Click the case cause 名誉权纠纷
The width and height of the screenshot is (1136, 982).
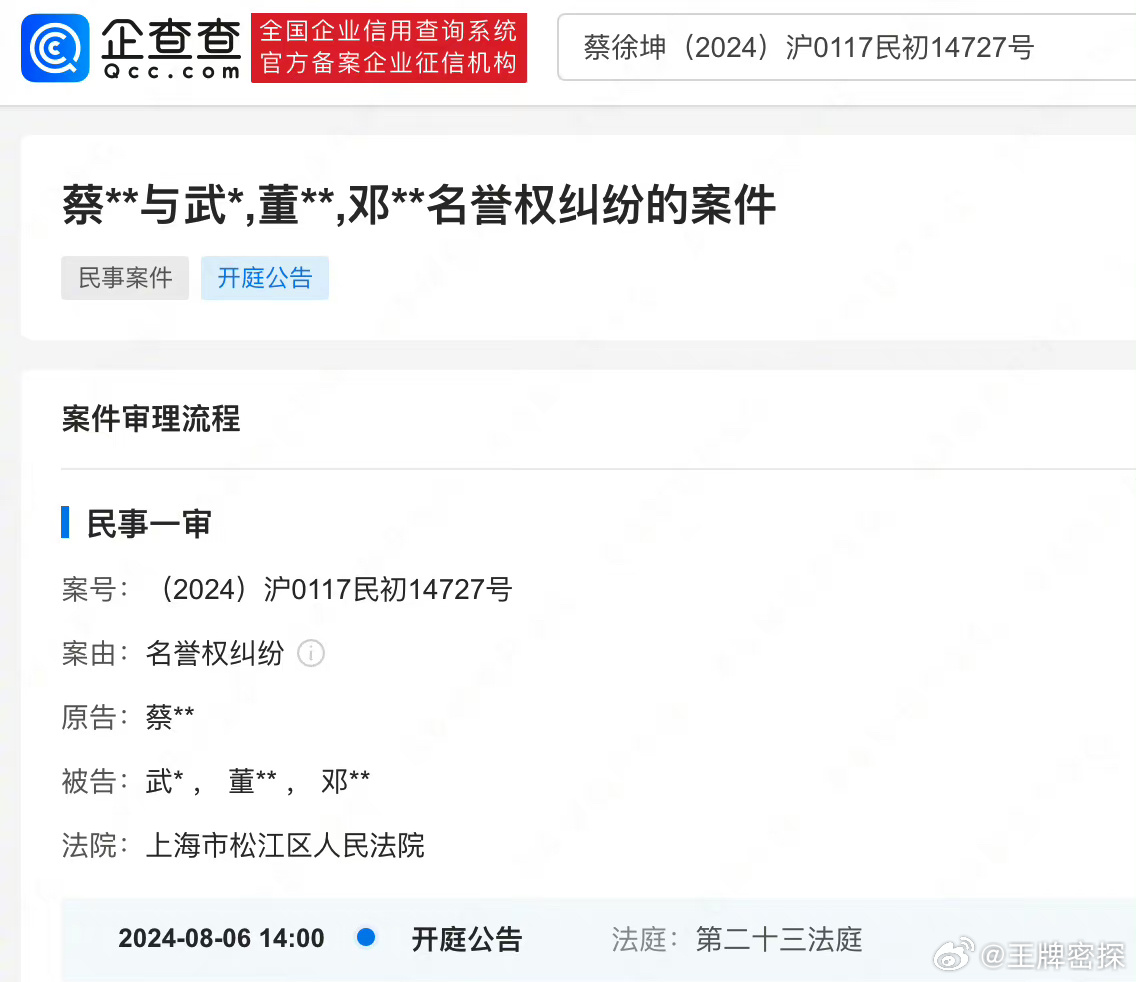(215, 654)
